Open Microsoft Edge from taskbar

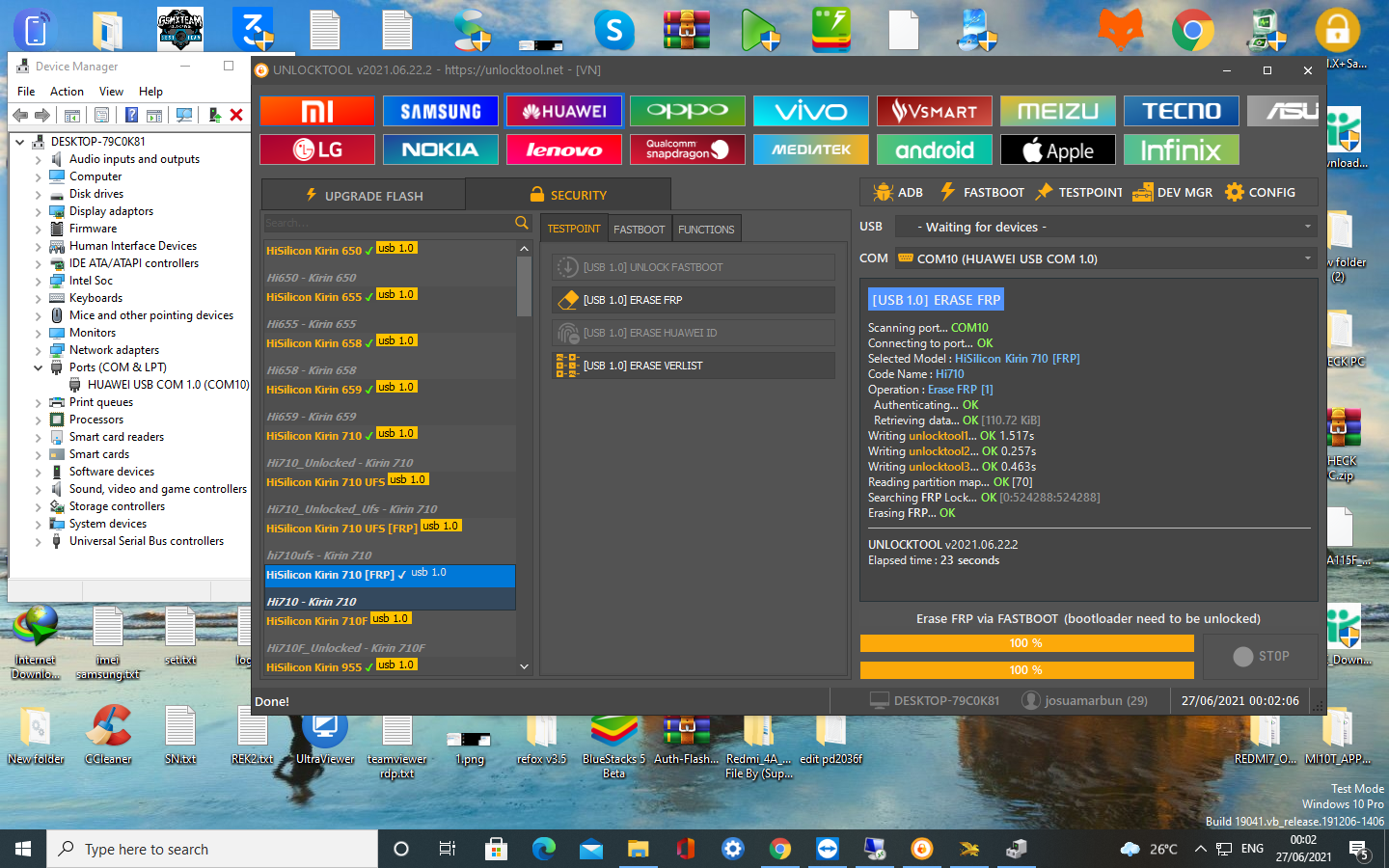[544, 849]
